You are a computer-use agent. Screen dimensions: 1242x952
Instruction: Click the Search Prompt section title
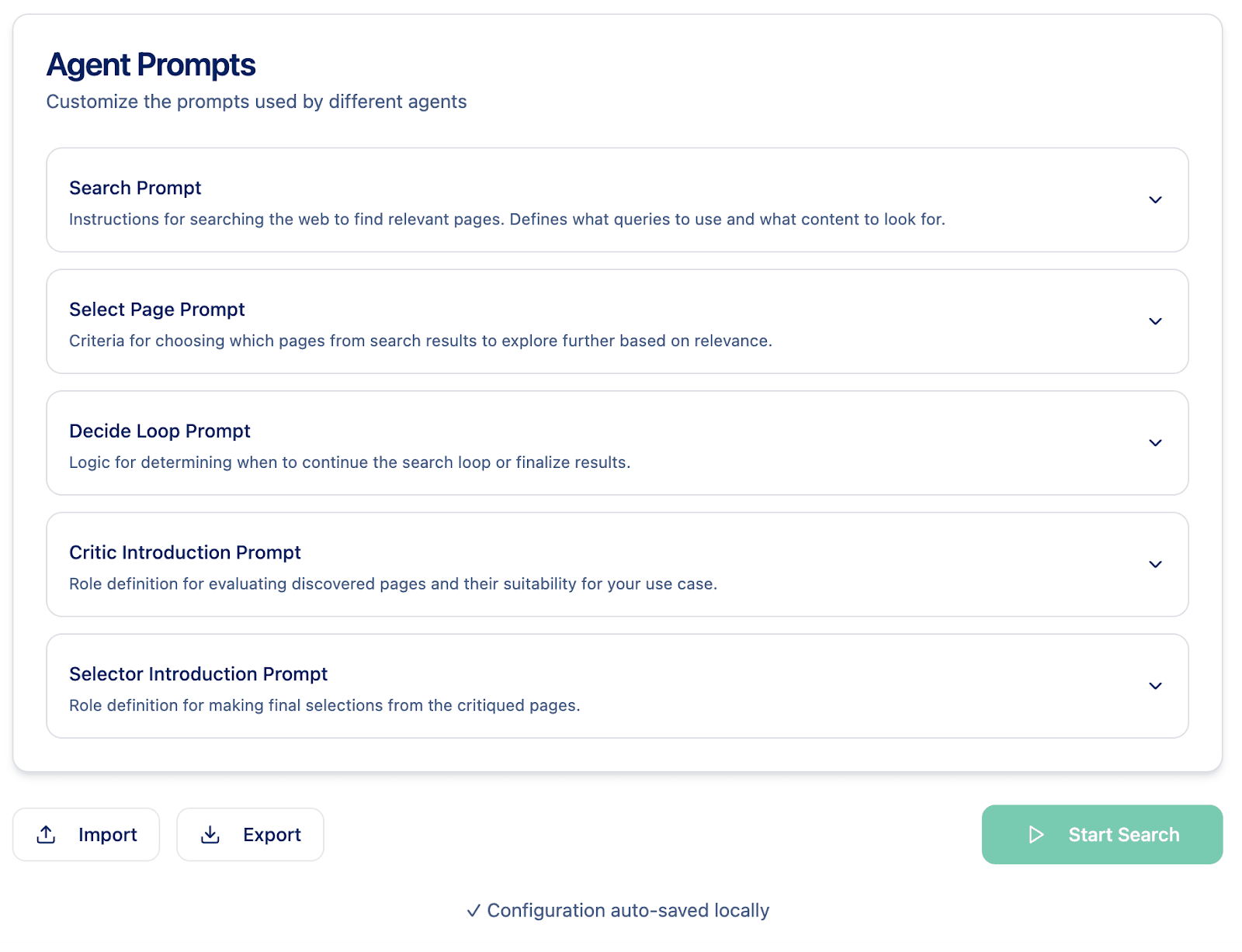135,188
